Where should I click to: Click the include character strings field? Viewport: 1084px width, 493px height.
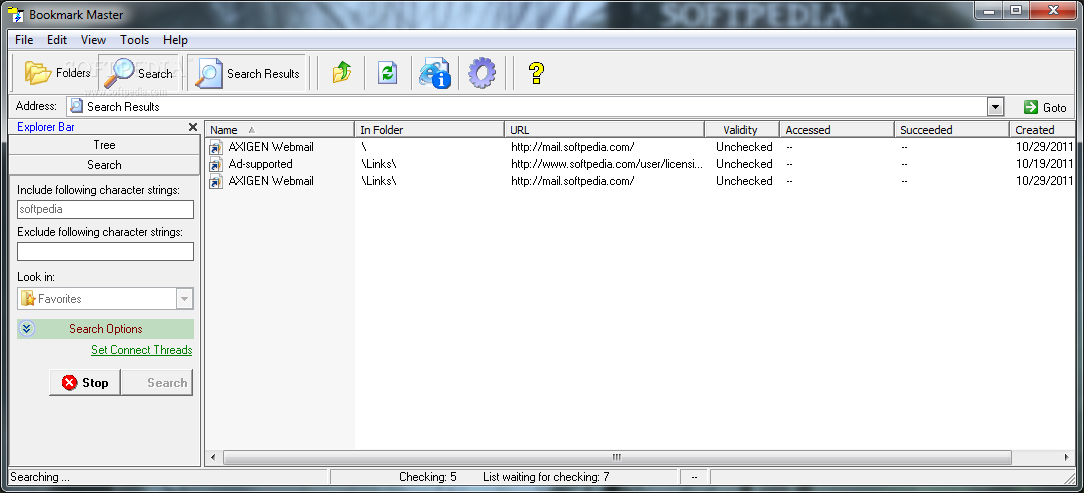105,210
